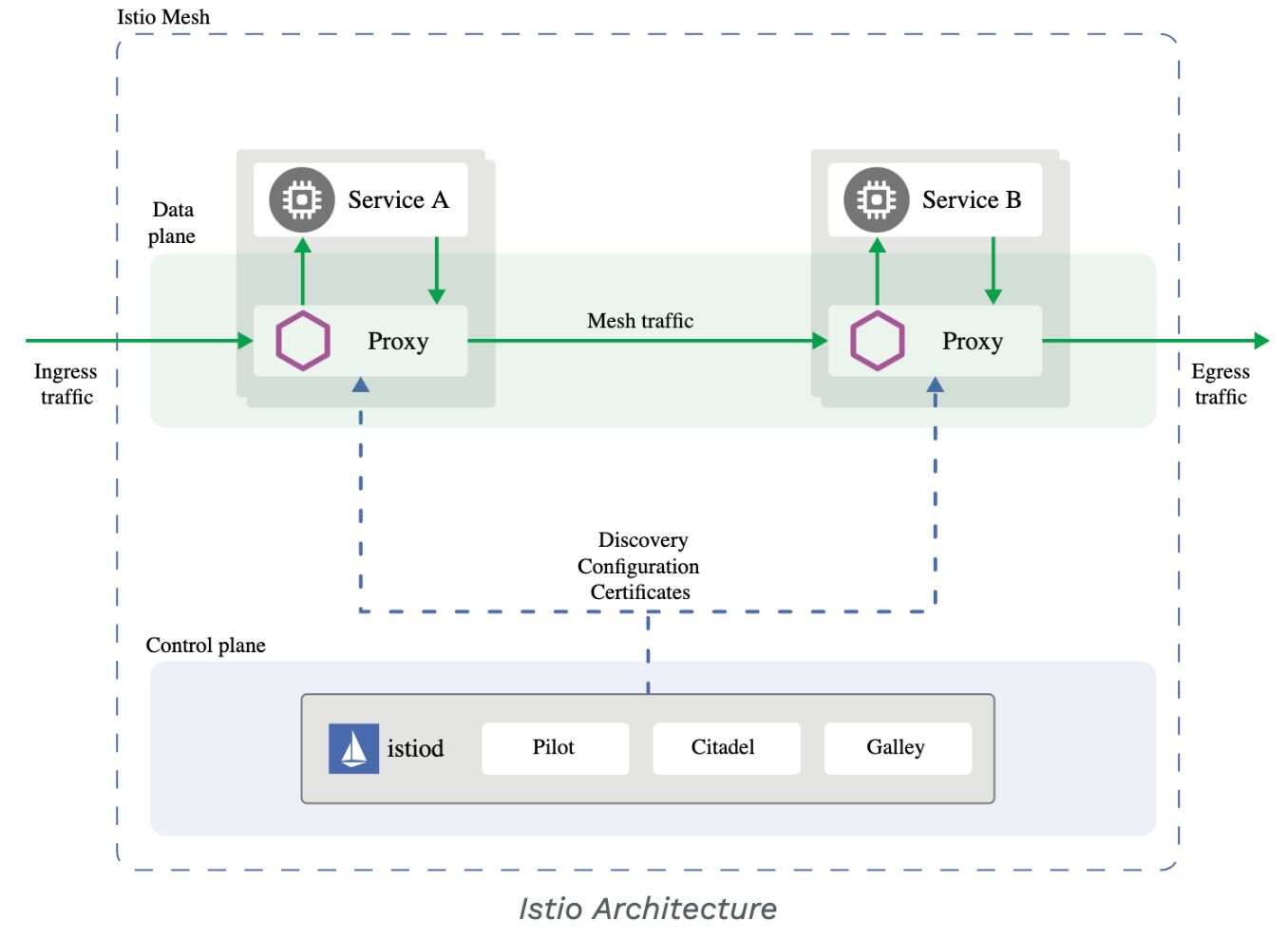
Task: Click the green up arrow into Service B
Action: 878,272
